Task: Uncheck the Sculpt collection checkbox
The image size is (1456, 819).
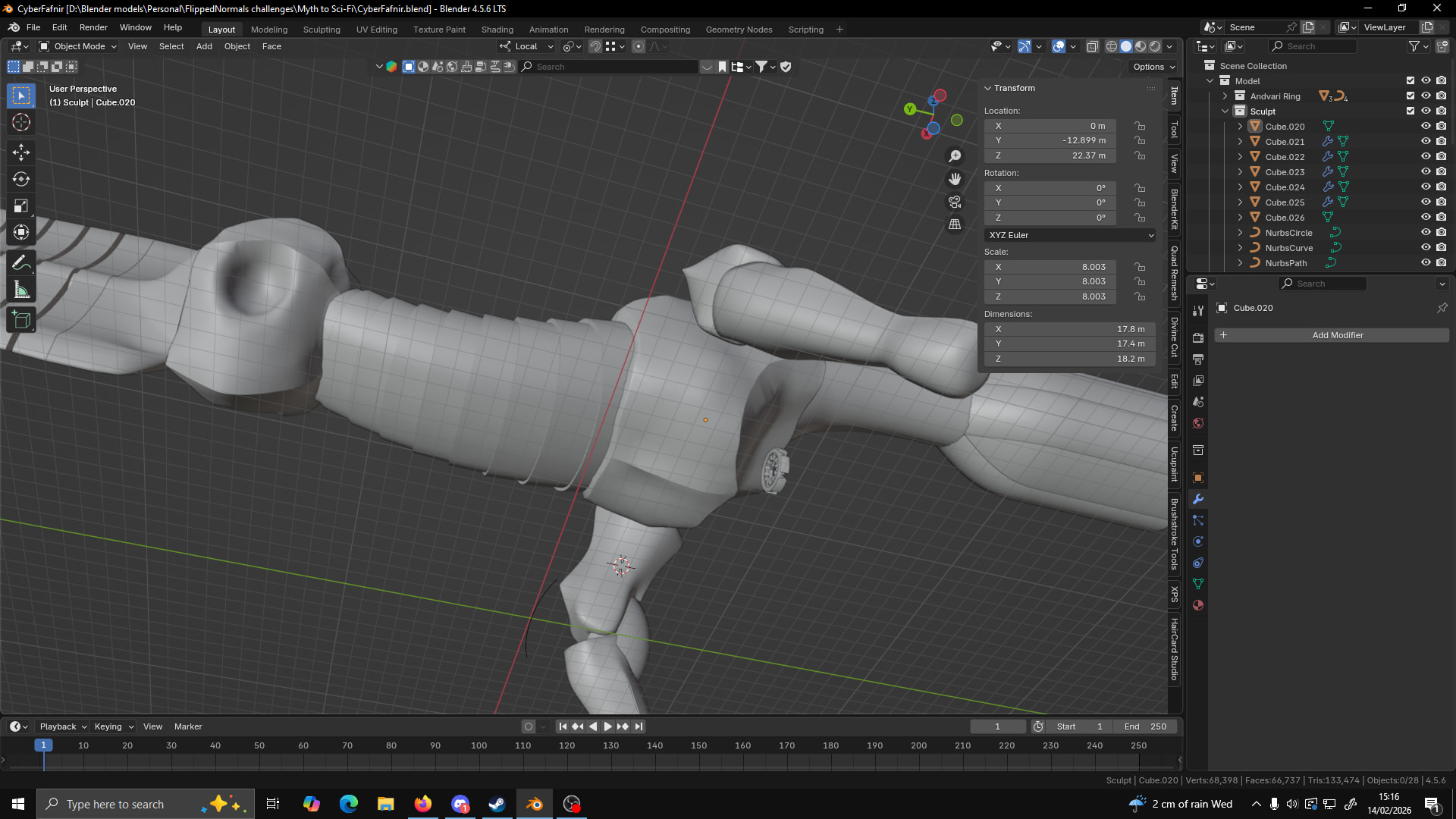Action: pos(1410,111)
